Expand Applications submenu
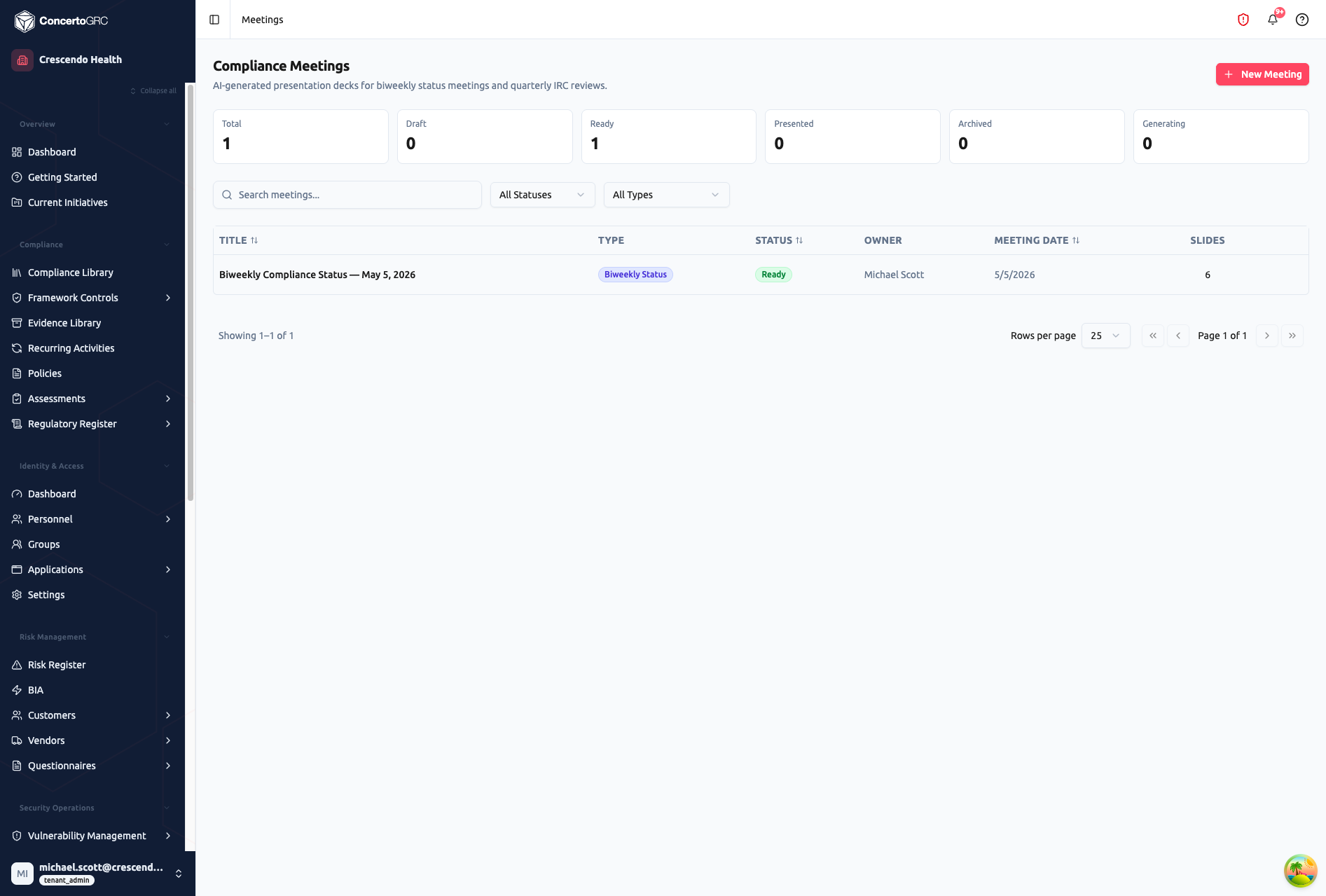The width and height of the screenshot is (1326, 896). (x=168, y=570)
